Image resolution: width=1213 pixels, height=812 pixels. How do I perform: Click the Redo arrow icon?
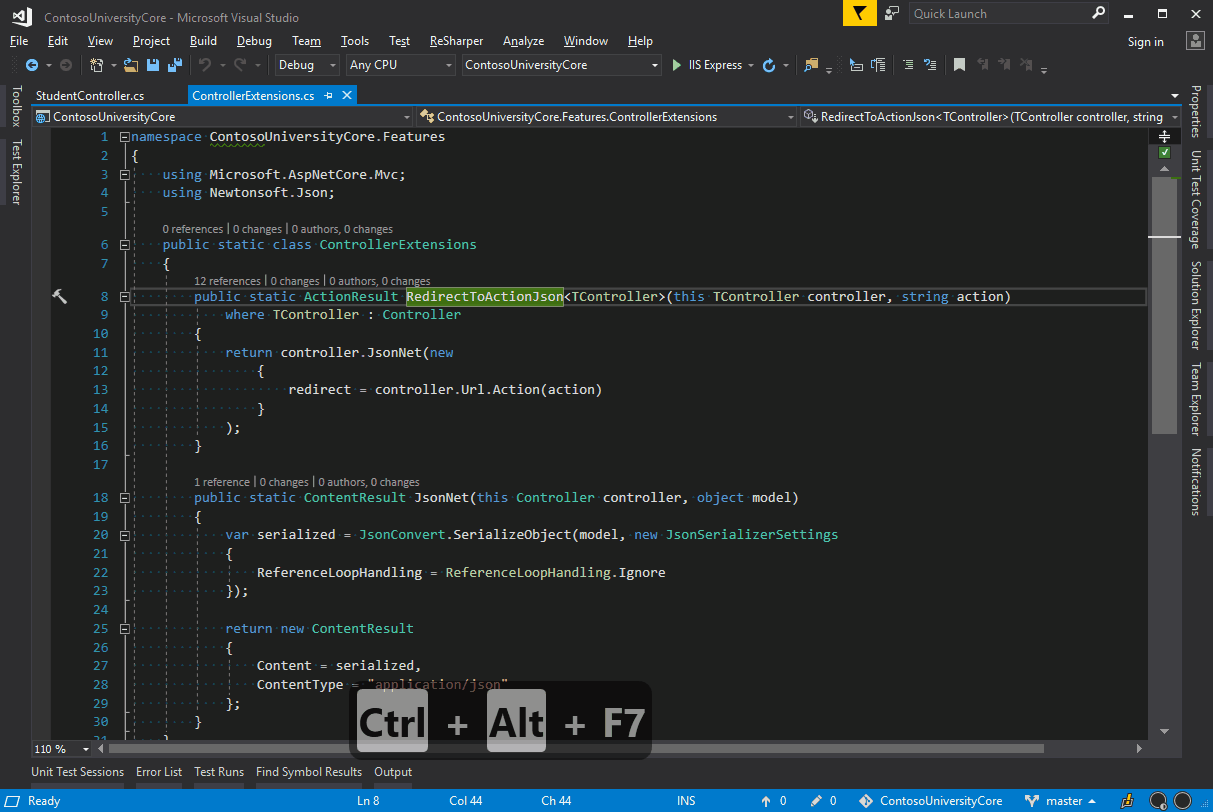pyautogui.click(x=240, y=65)
